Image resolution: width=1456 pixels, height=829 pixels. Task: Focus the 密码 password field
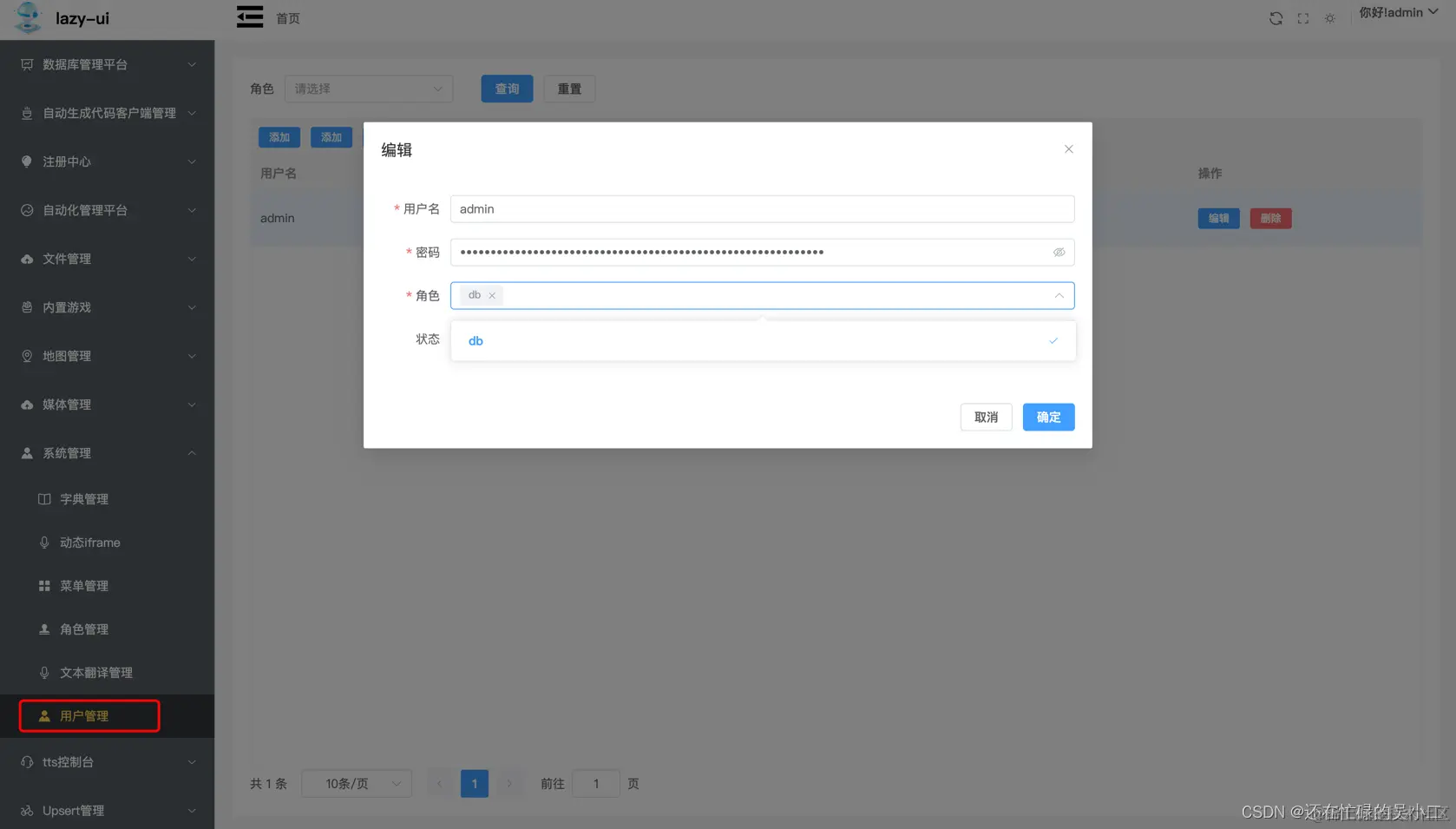pyautogui.click(x=762, y=253)
